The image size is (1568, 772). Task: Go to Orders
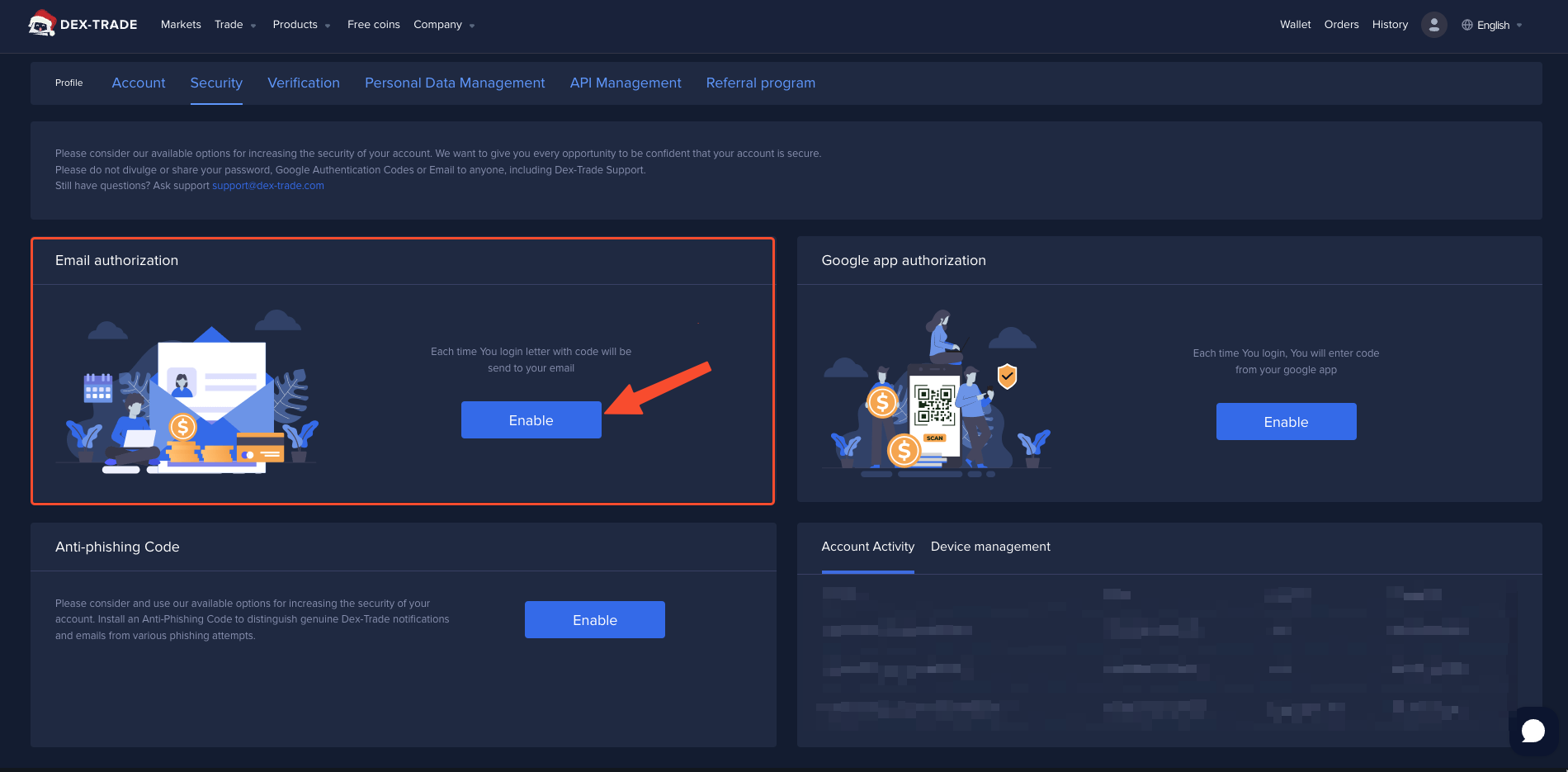pyautogui.click(x=1342, y=25)
